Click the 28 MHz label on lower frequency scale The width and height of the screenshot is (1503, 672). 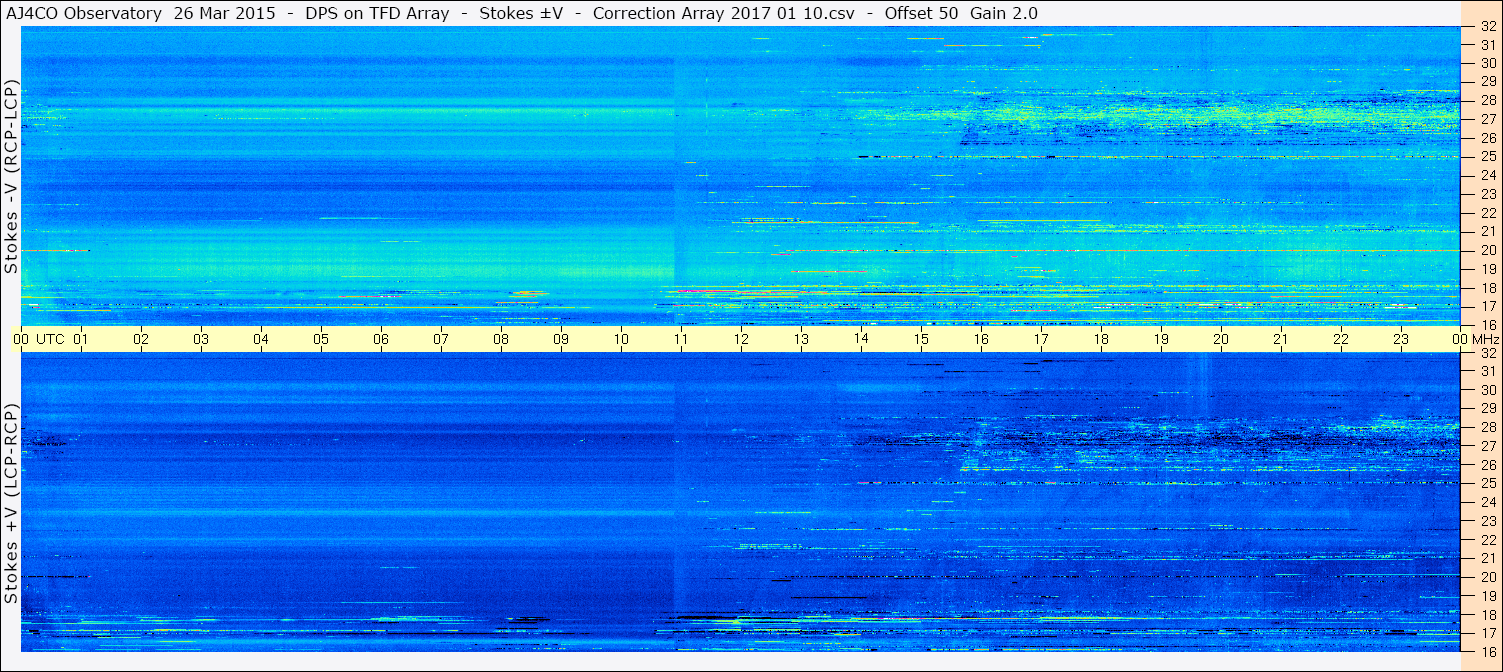1487,427
